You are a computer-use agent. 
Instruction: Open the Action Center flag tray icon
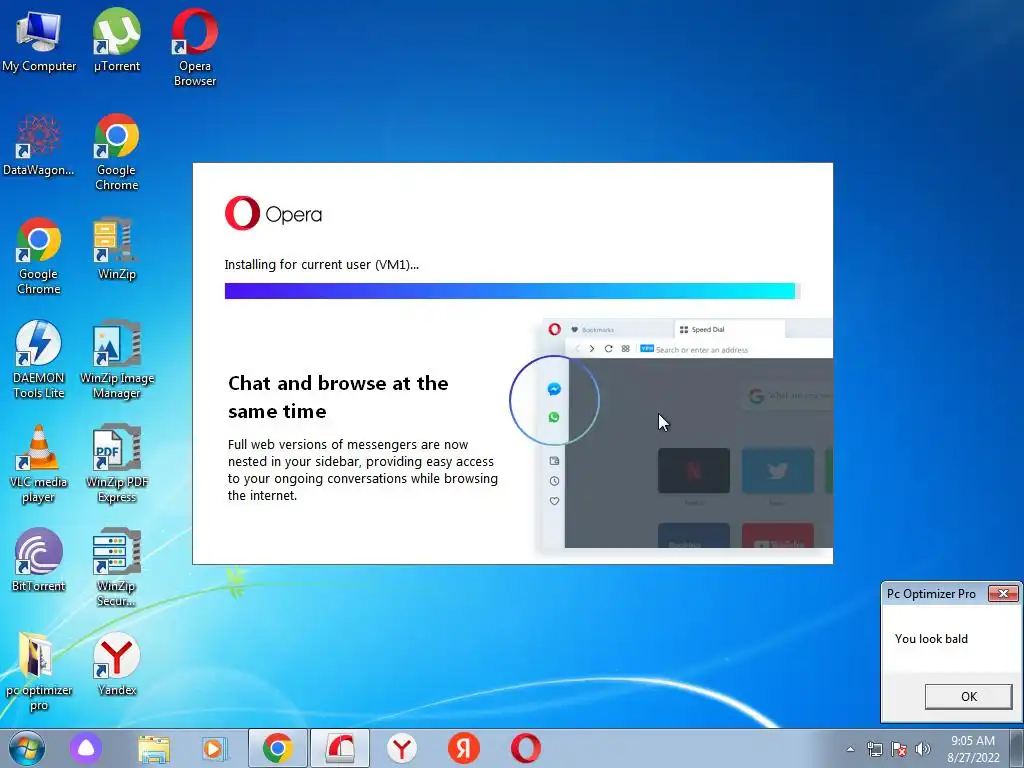(x=899, y=749)
